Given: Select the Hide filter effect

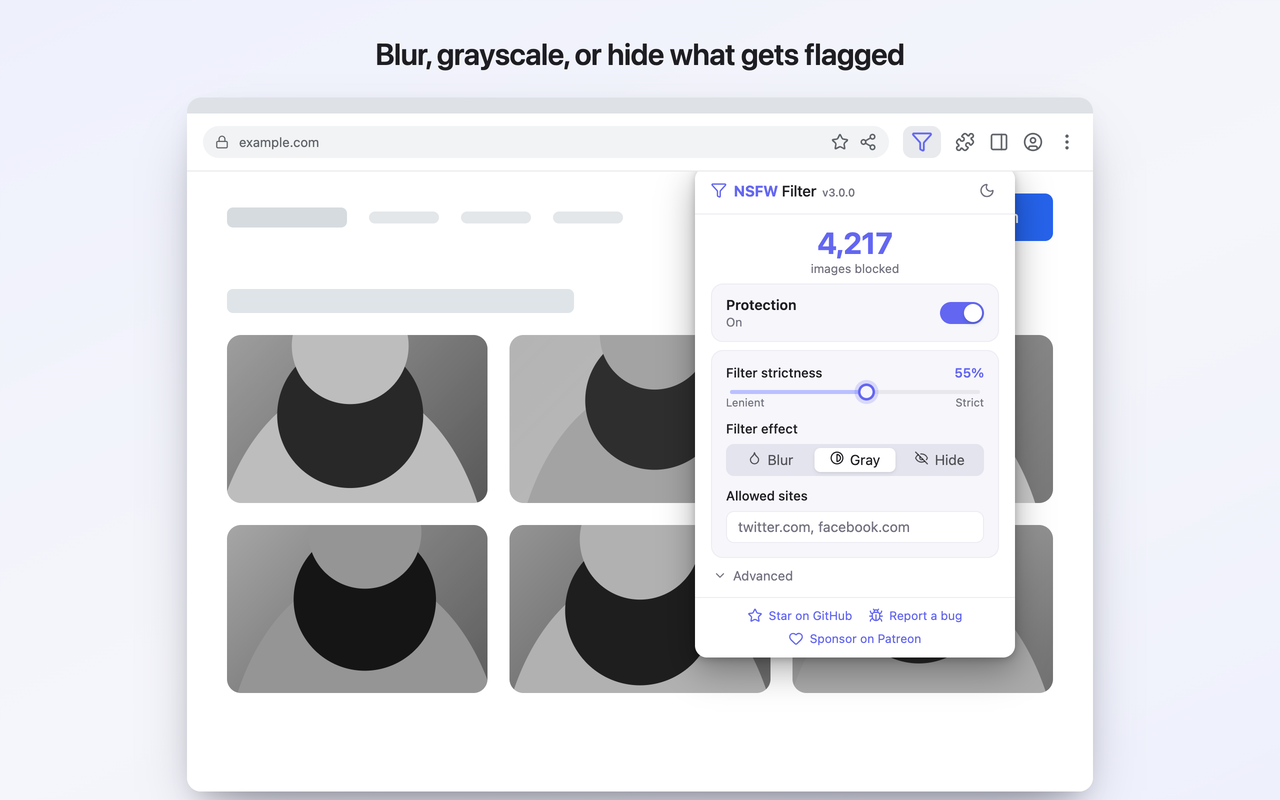Looking at the screenshot, I should 939,460.
